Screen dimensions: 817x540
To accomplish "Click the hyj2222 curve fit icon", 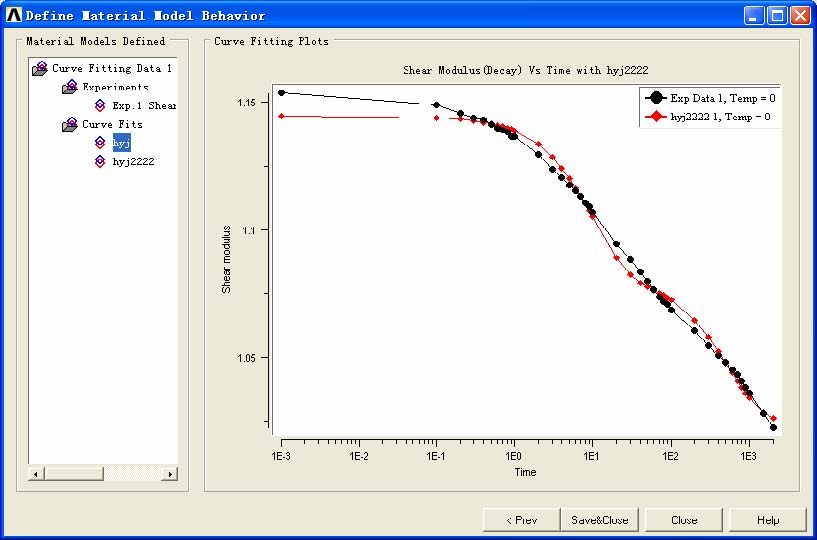I will [100, 161].
